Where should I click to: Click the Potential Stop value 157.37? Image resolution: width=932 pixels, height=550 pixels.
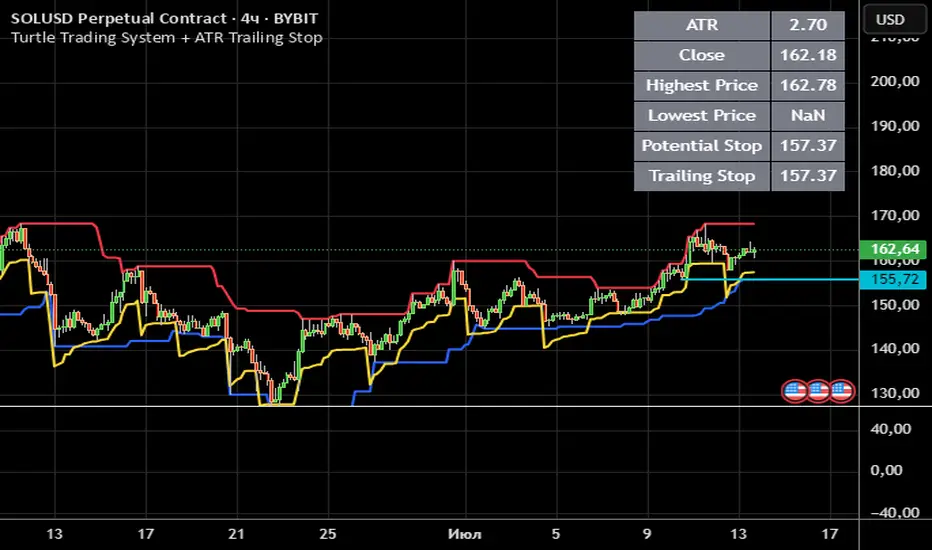coord(808,146)
